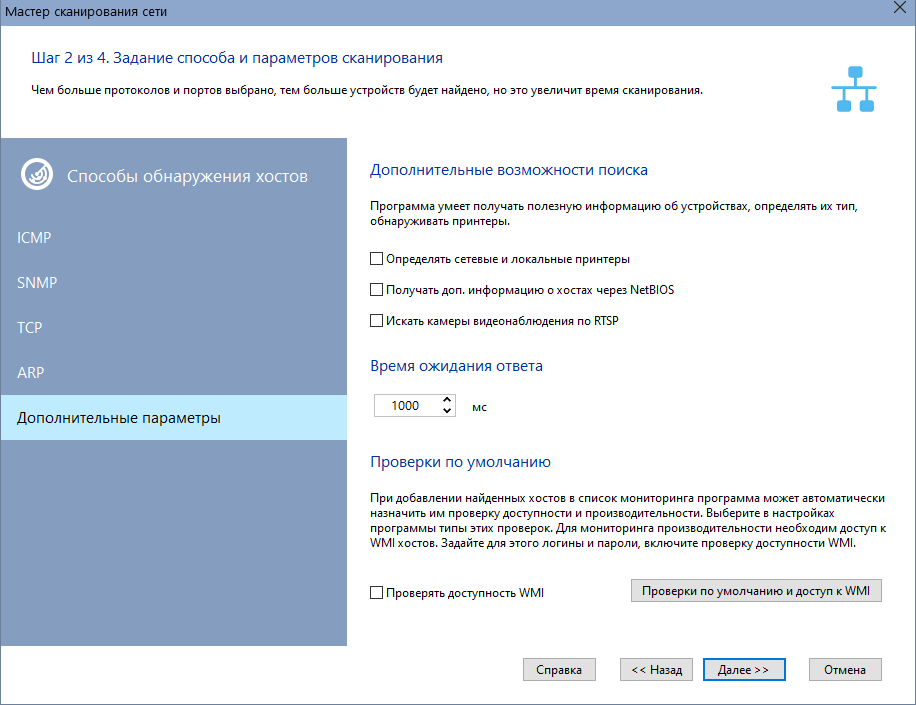Click the Отмена button
Image resolution: width=916 pixels, height=705 pixels.
click(845, 669)
